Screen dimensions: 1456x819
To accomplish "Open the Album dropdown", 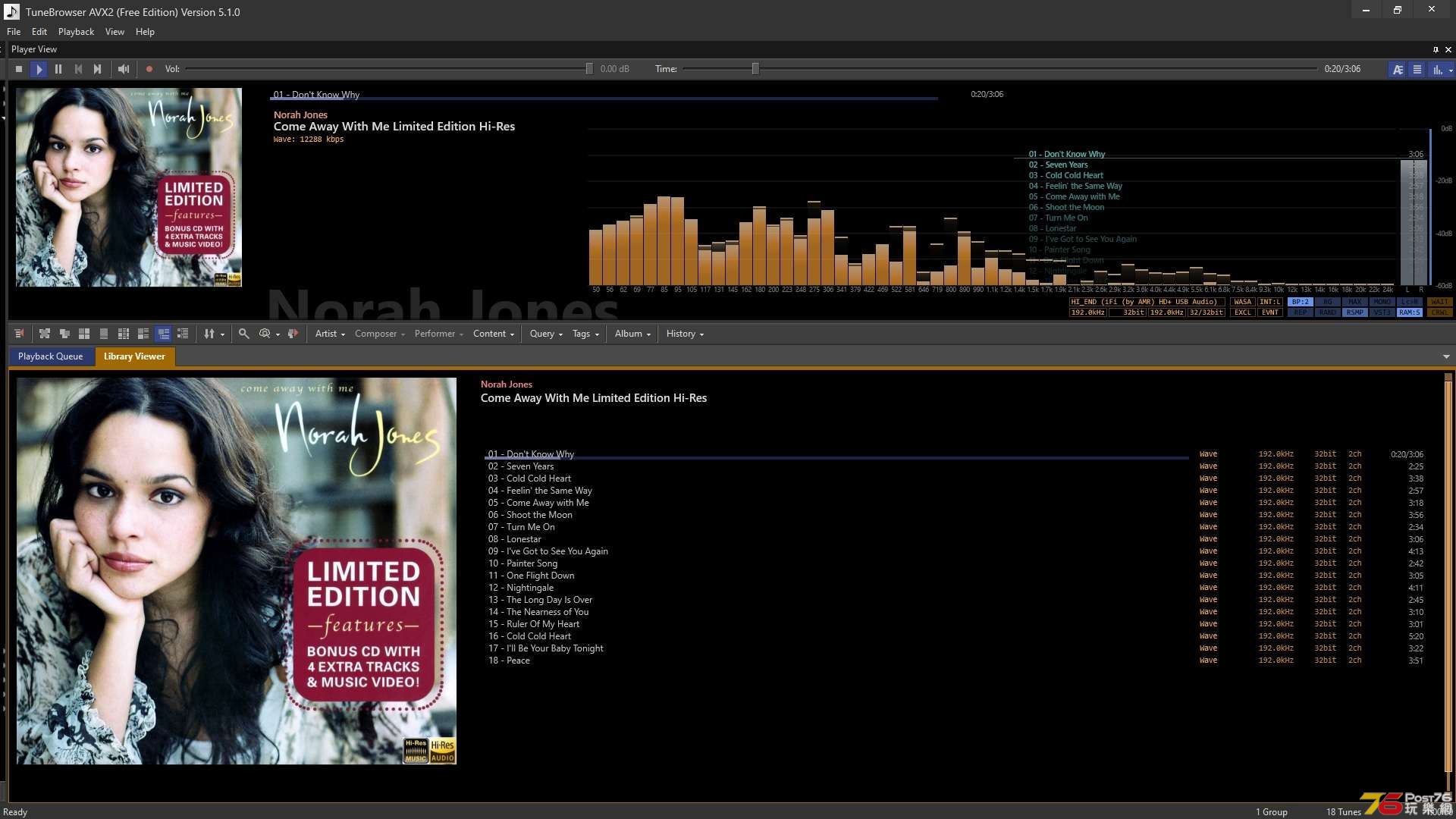I will 632,334.
